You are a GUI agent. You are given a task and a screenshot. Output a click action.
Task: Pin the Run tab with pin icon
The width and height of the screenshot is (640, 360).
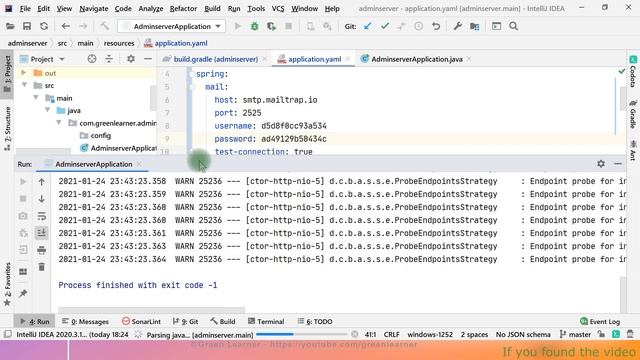(x=23, y=294)
